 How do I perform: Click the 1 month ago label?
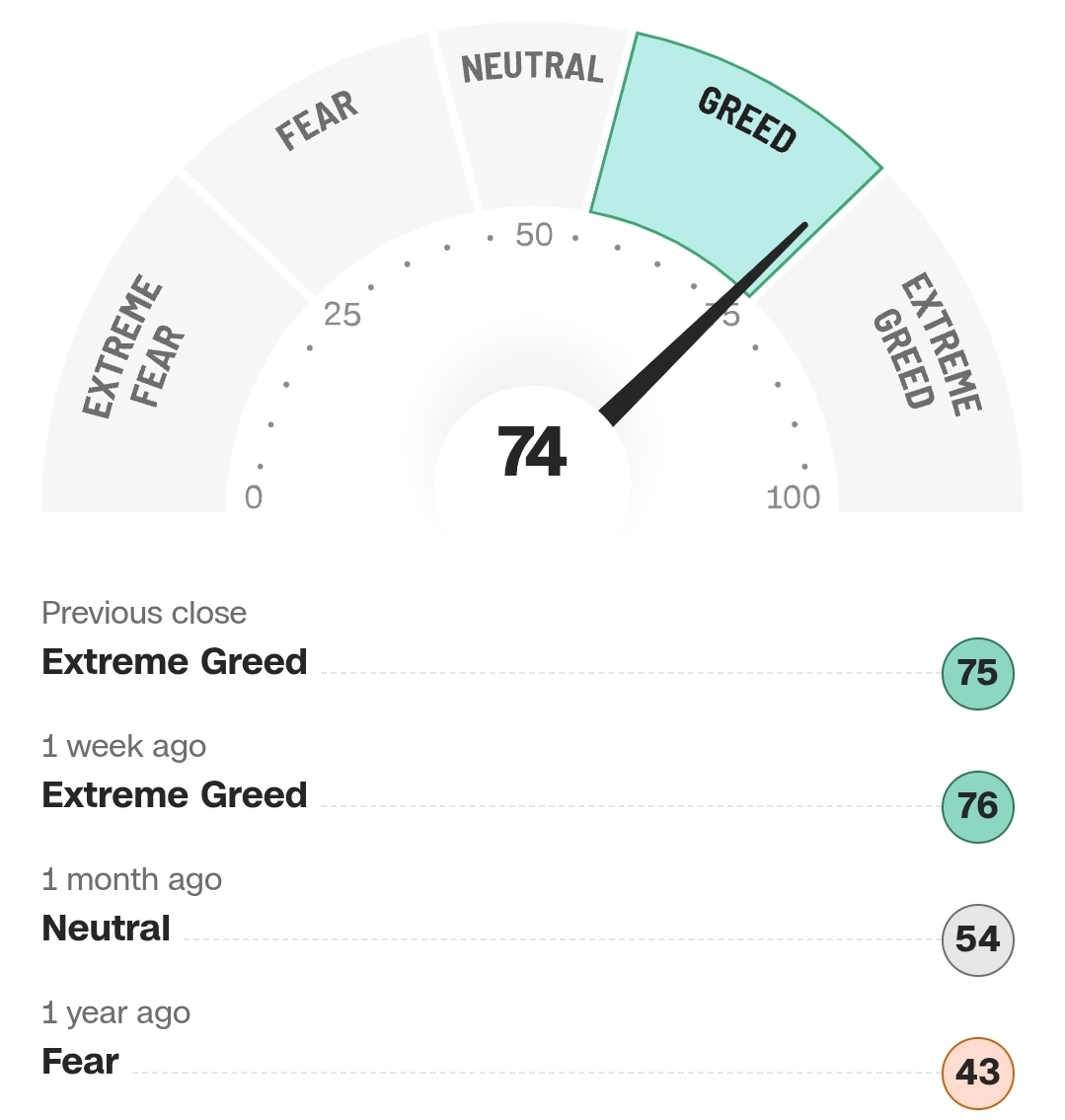tap(132, 880)
